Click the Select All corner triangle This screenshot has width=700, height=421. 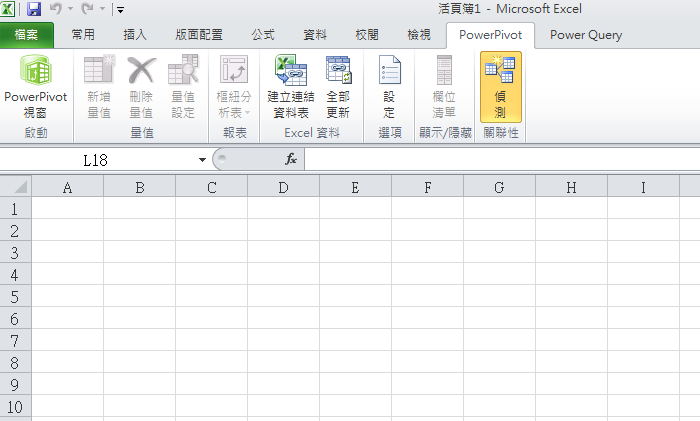click(16, 186)
